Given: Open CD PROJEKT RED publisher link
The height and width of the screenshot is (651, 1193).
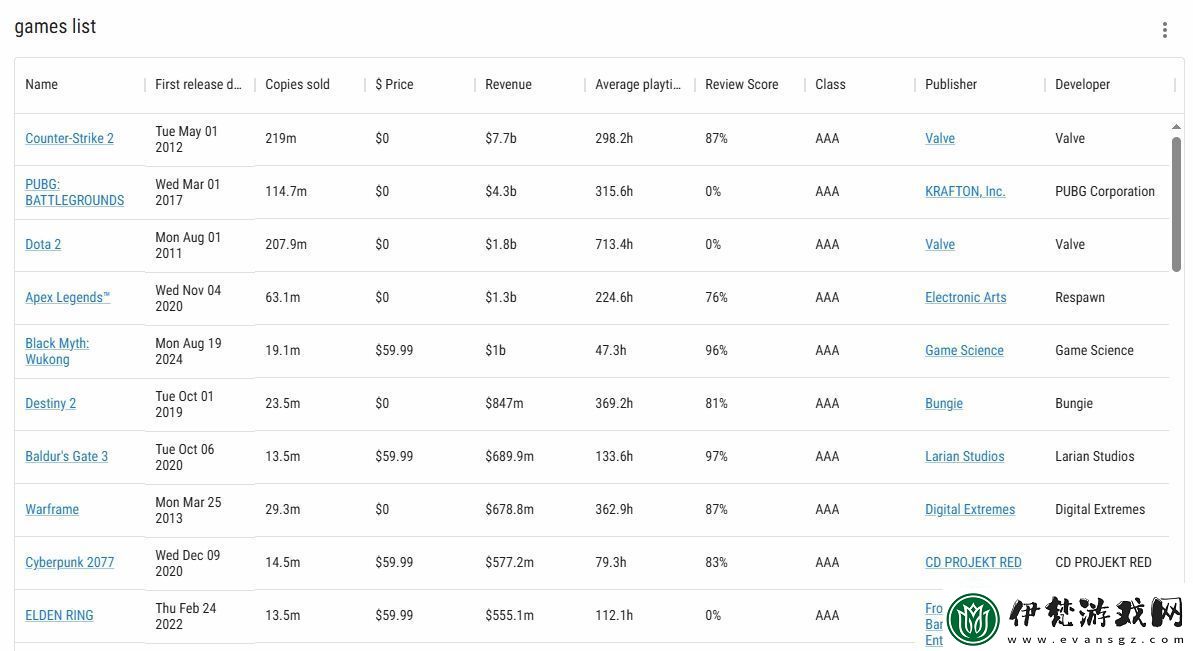Looking at the screenshot, I should (x=973, y=562).
